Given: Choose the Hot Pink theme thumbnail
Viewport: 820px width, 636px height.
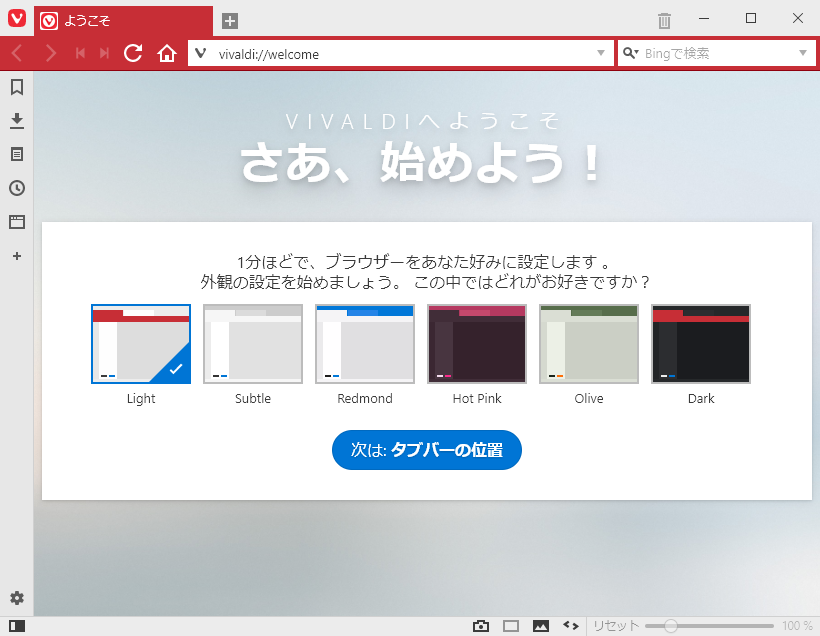Looking at the screenshot, I should (x=477, y=344).
